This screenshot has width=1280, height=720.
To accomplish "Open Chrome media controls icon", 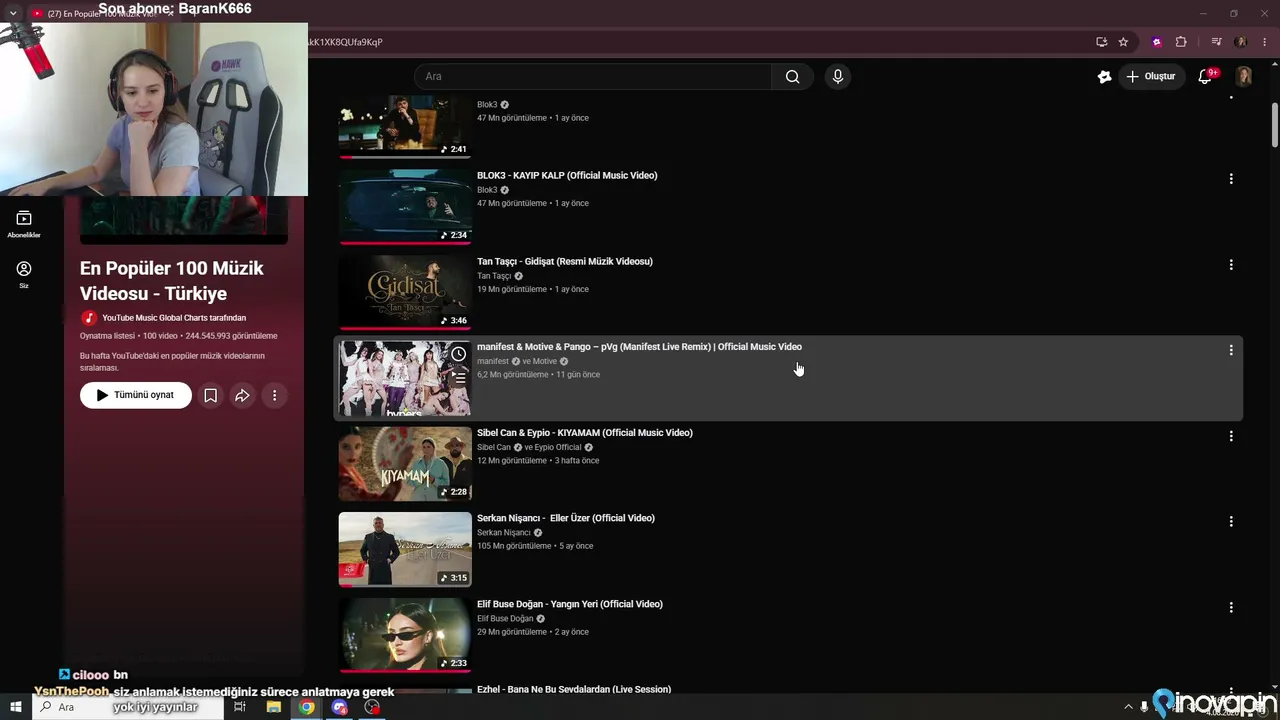I will [x=1217, y=42].
